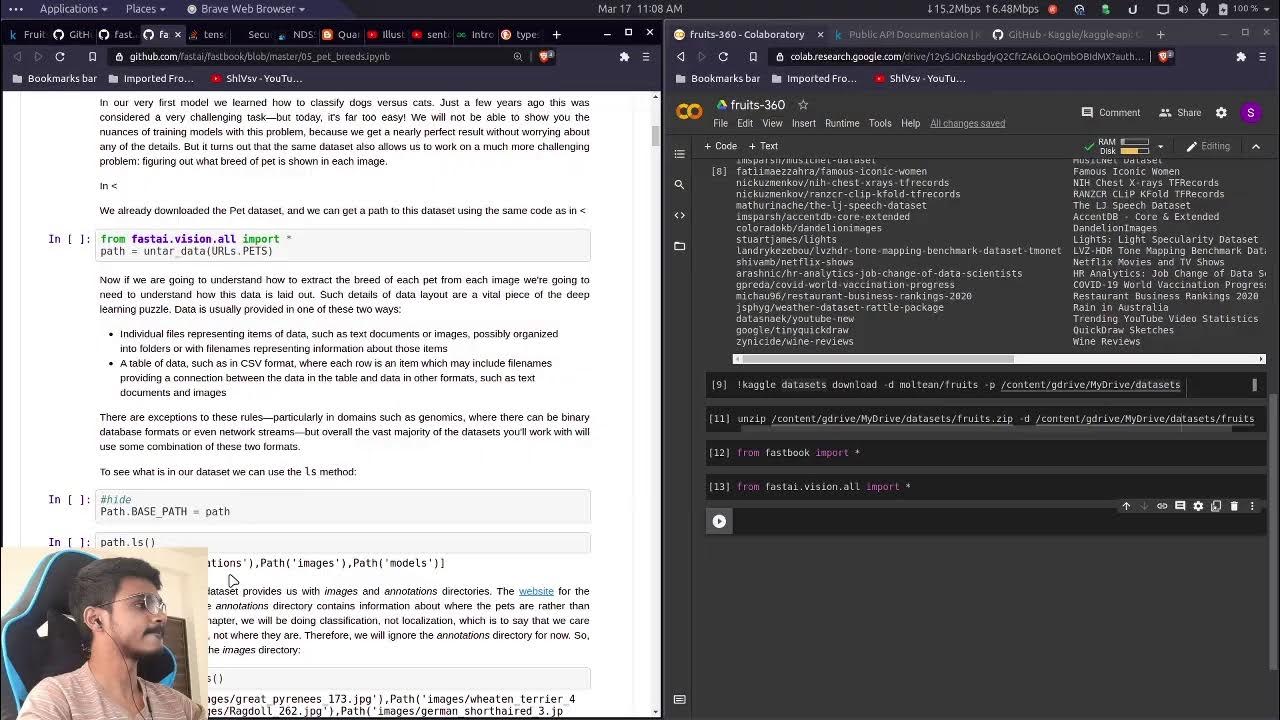Click Share button in Colab
This screenshot has width=1280, height=720.
tap(1180, 113)
